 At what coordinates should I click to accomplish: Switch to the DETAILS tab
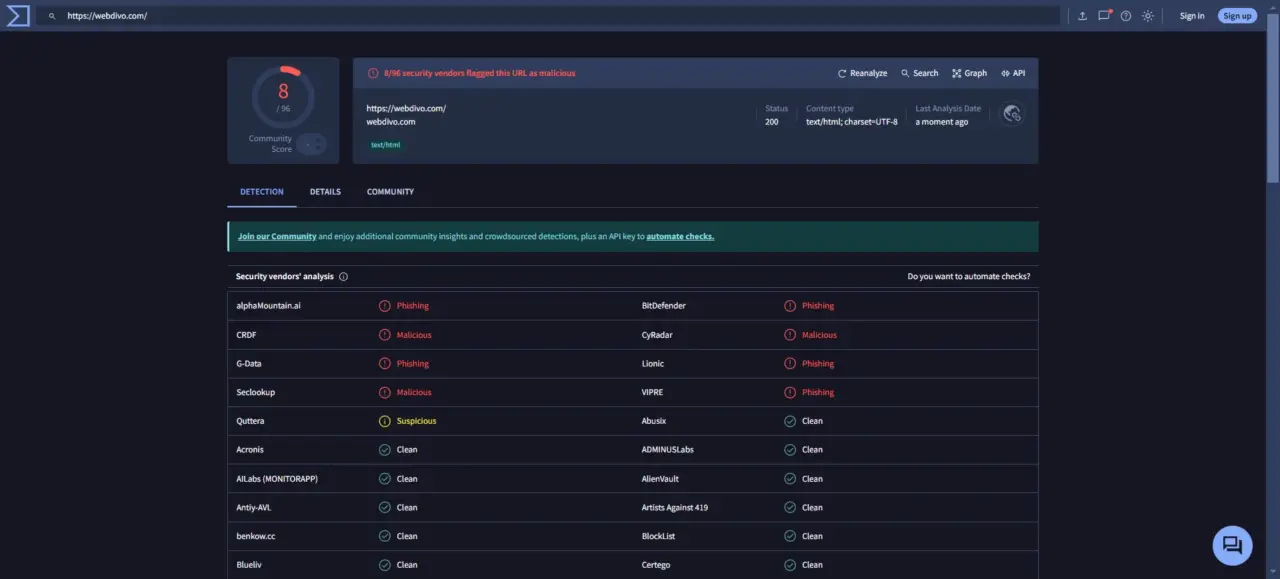click(324, 191)
